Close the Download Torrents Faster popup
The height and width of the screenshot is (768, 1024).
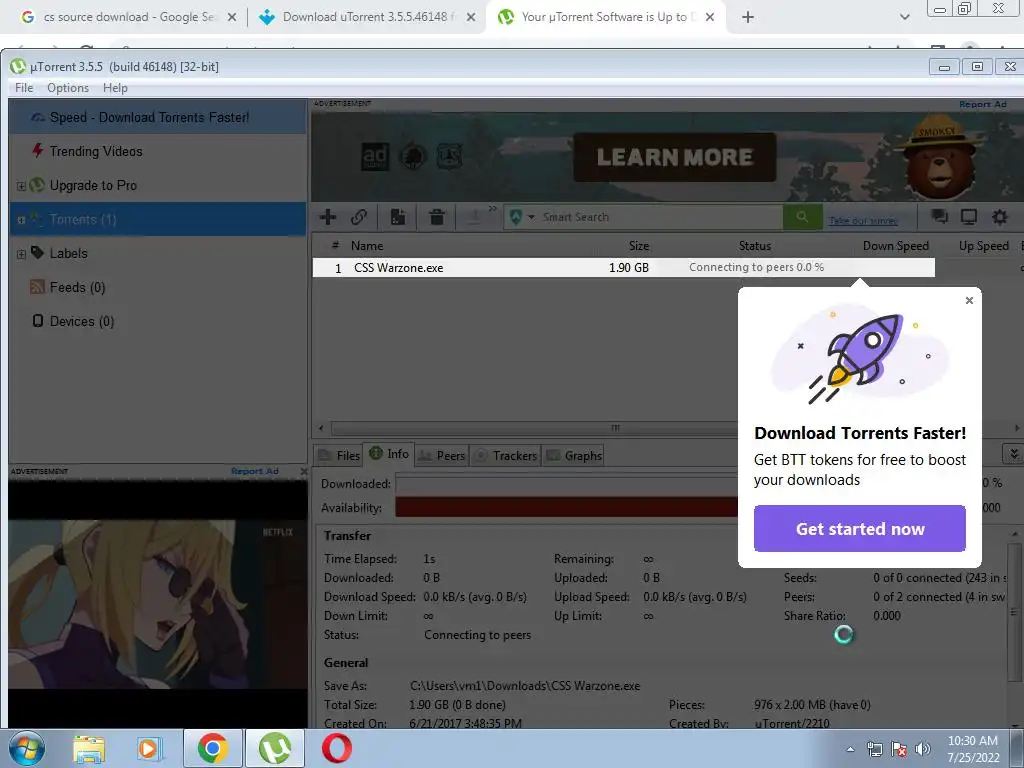click(969, 300)
